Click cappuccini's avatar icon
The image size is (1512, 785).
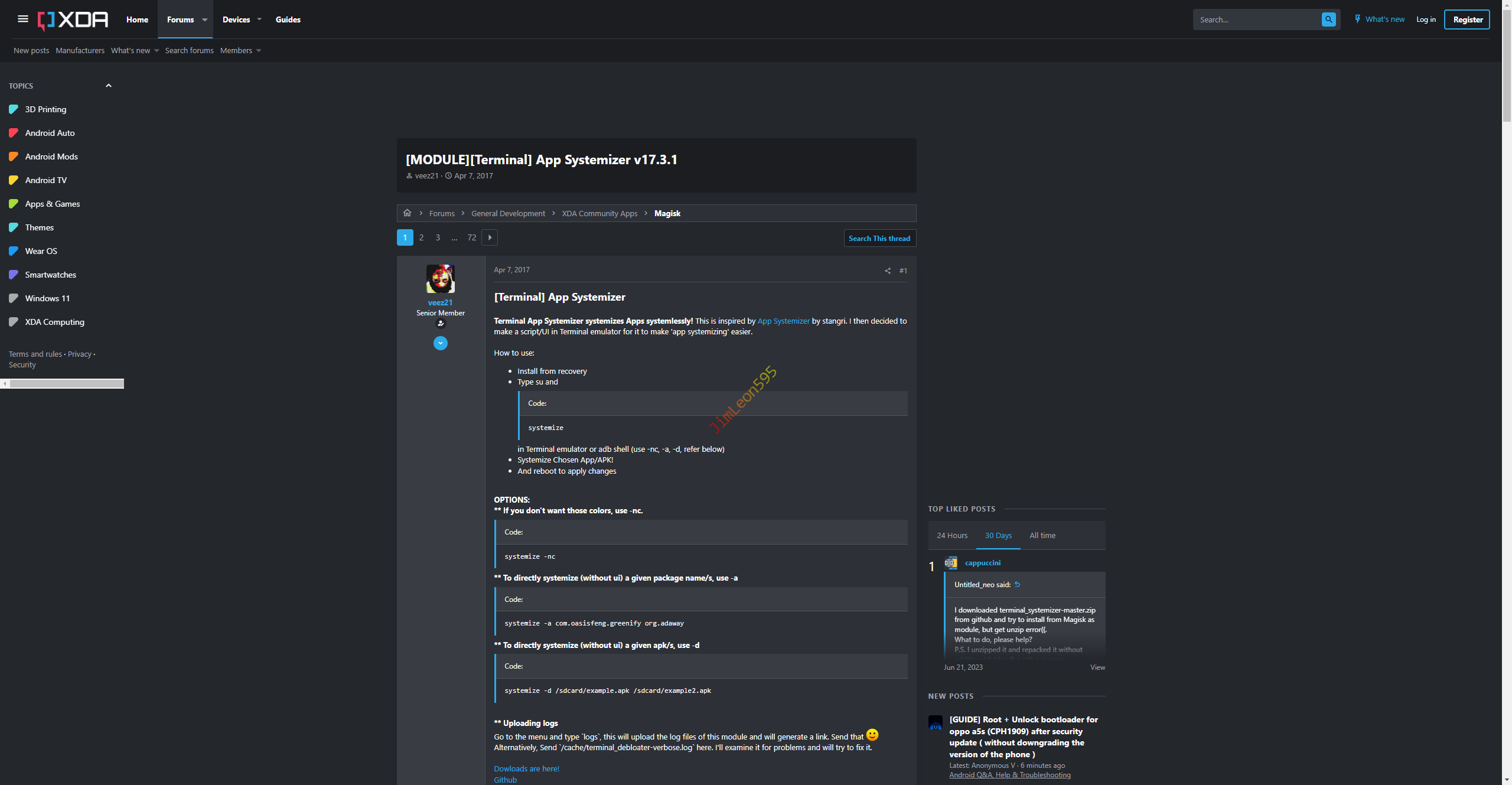pyautogui.click(x=951, y=563)
